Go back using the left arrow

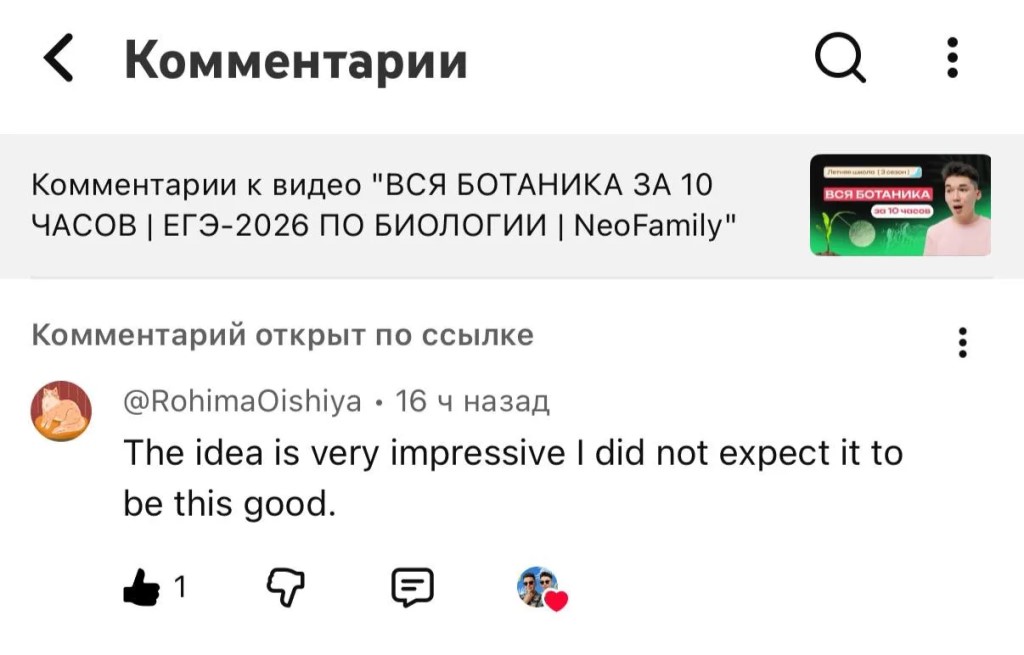pyautogui.click(x=58, y=58)
